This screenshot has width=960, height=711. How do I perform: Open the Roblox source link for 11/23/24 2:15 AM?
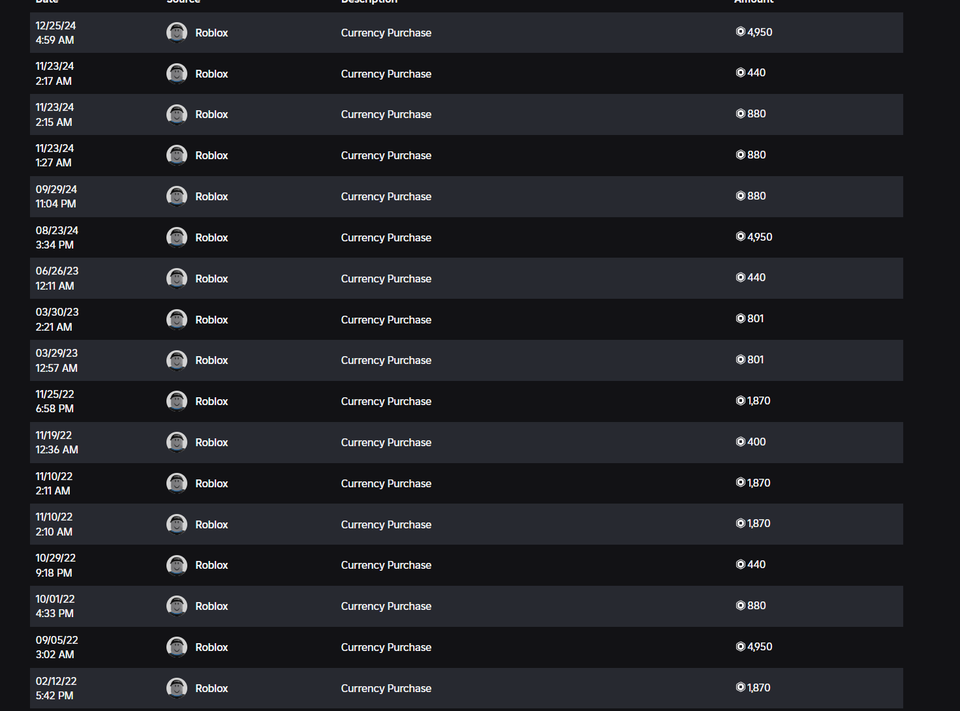pyautogui.click(x=211, y=115)
